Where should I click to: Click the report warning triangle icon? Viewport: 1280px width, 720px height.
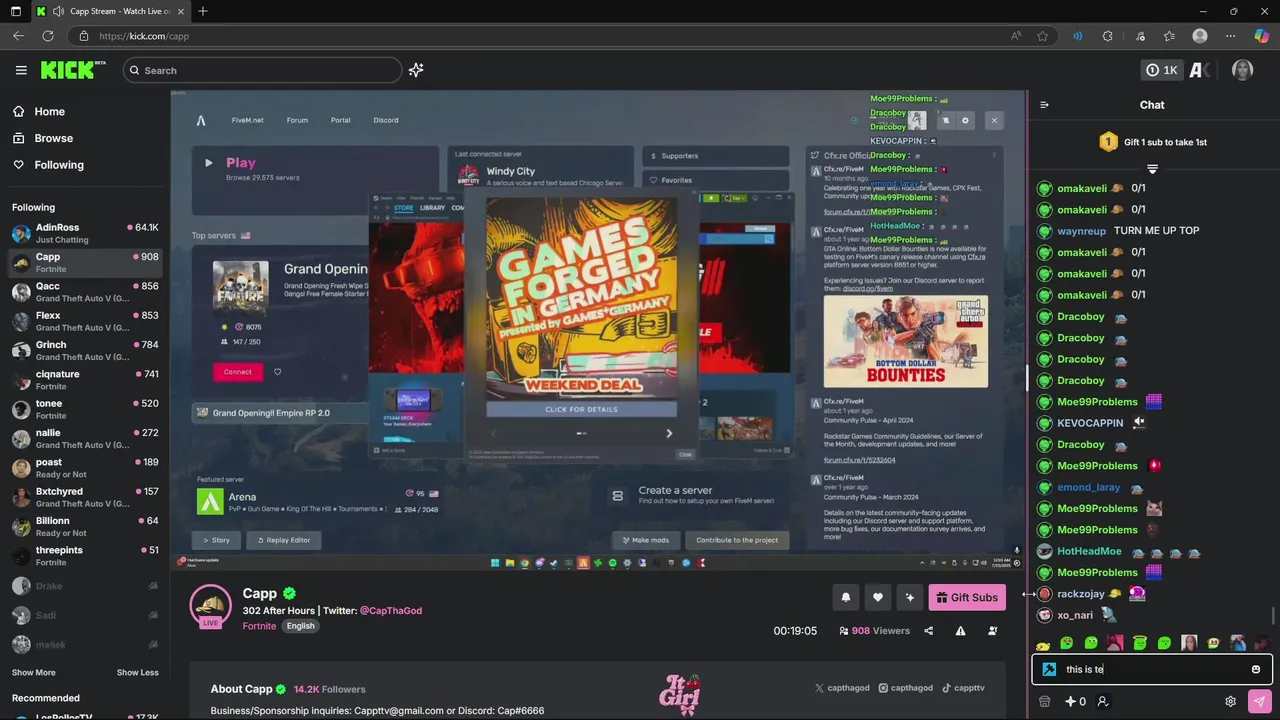tap(960, 631)
